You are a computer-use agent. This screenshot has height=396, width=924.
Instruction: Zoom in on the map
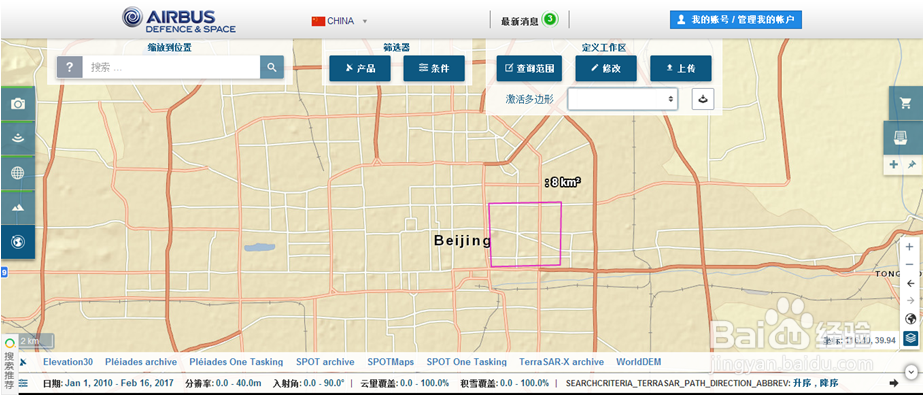[x=910, y=248]
